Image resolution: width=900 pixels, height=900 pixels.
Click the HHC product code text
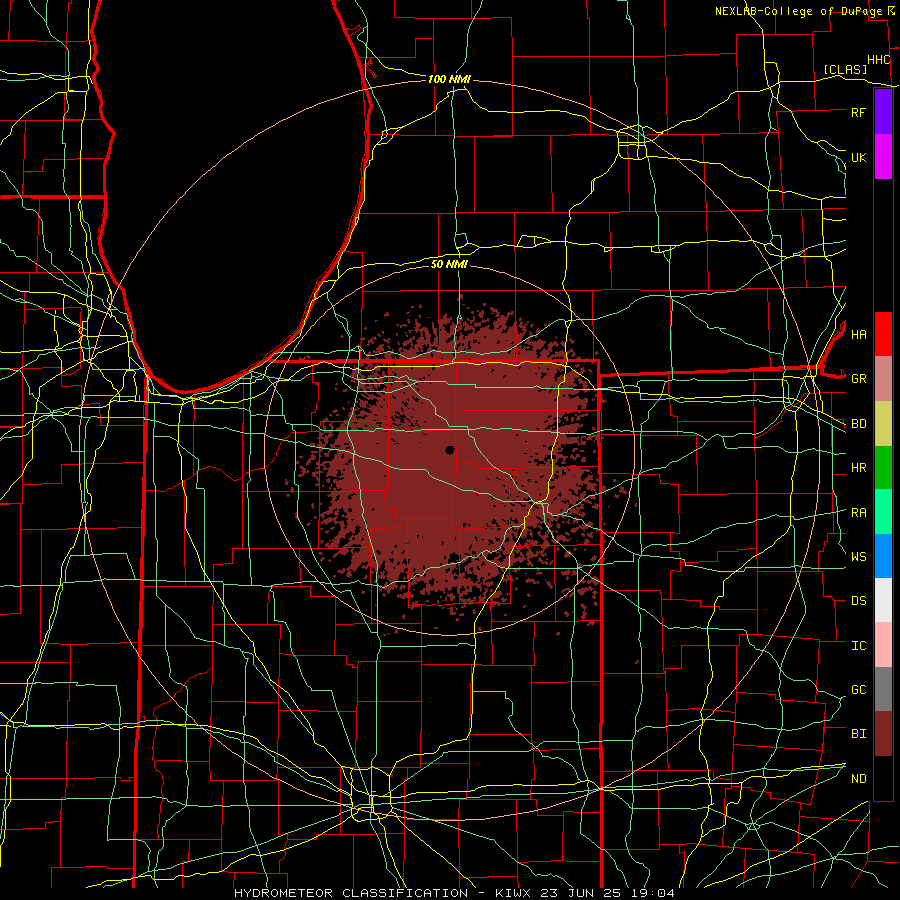coord(878,60)
